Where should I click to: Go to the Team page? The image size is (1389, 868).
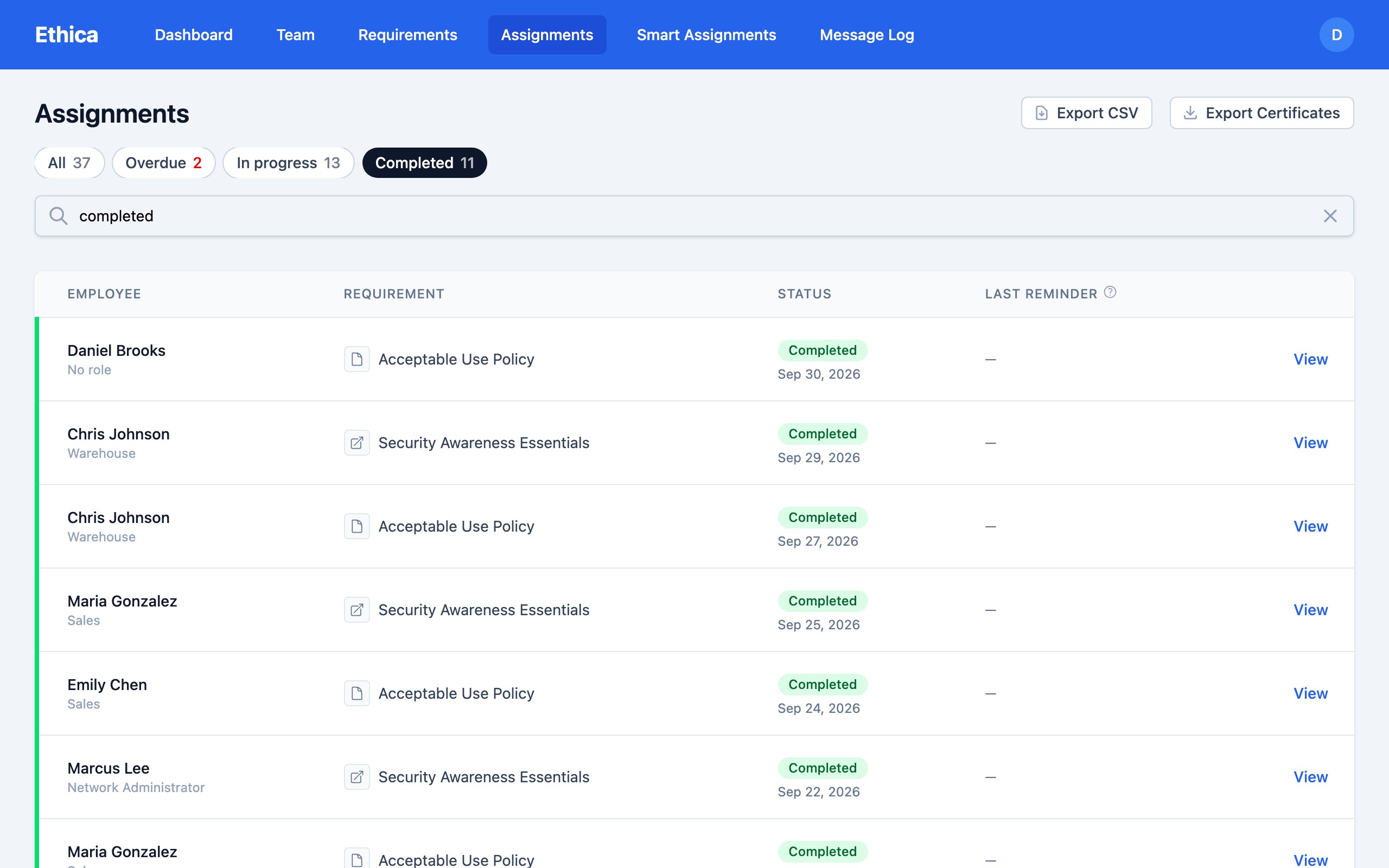pyautogui.click(x=296, y=35)
